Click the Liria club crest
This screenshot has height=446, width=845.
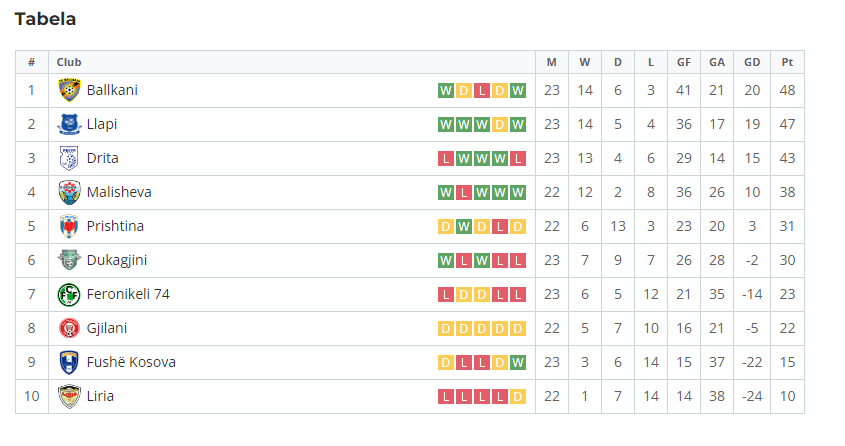click(x=70, y=396)
